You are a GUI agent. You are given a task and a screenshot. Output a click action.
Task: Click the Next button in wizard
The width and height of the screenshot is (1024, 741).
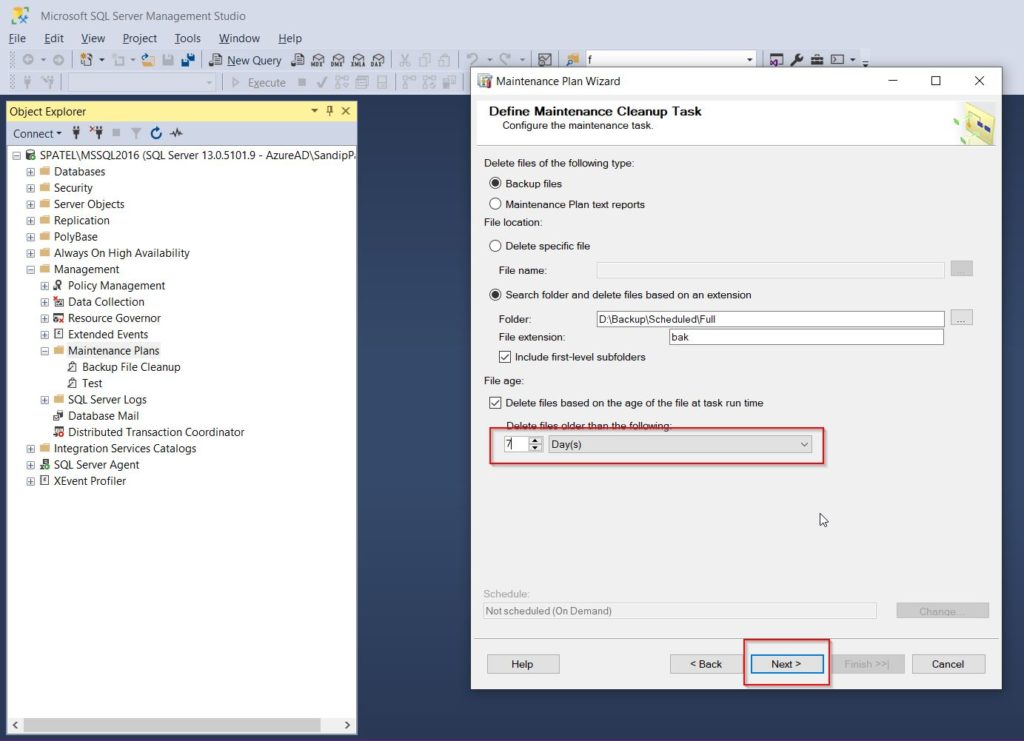(786, 664)
